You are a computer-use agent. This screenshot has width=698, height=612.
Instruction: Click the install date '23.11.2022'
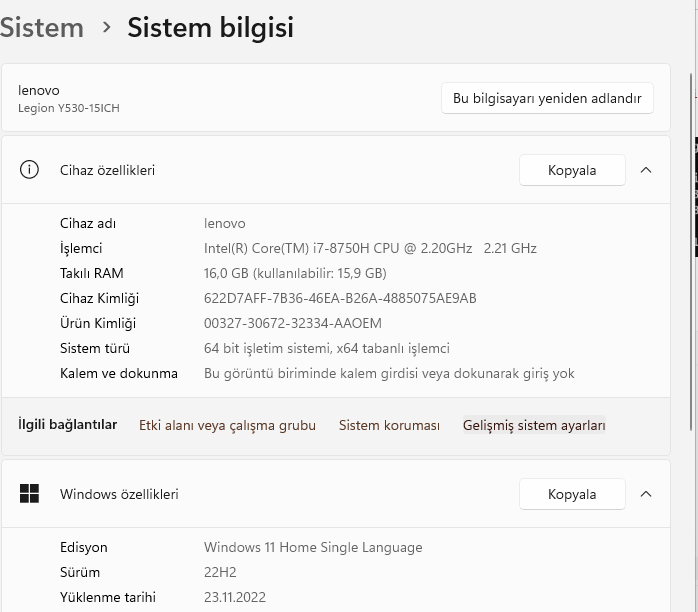[235, 597]
